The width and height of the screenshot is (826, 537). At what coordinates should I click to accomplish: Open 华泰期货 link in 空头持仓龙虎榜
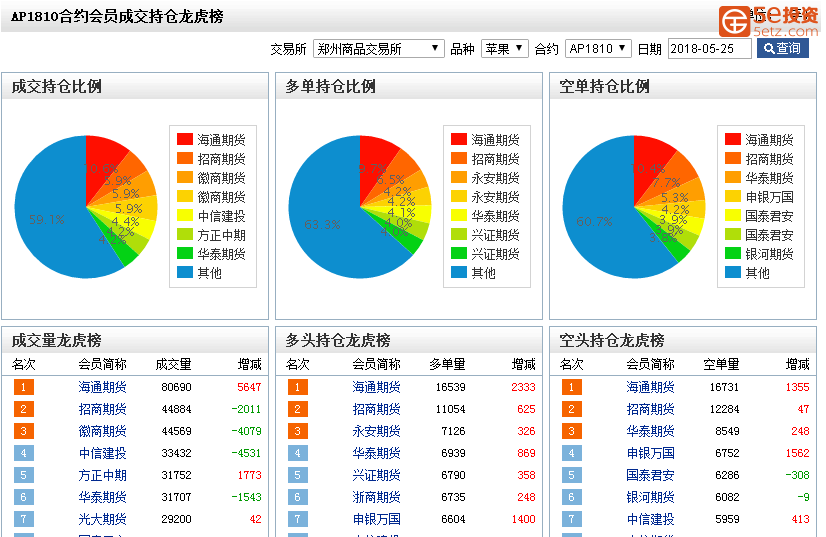(651, 431)
